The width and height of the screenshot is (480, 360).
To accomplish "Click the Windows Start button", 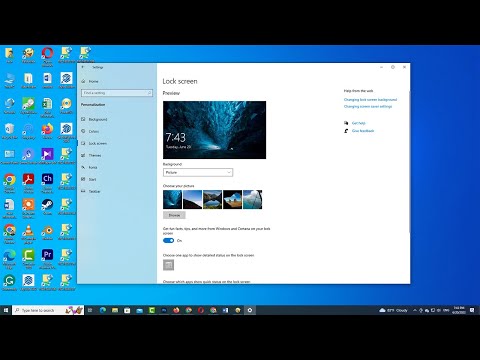I will pos(6,310).
